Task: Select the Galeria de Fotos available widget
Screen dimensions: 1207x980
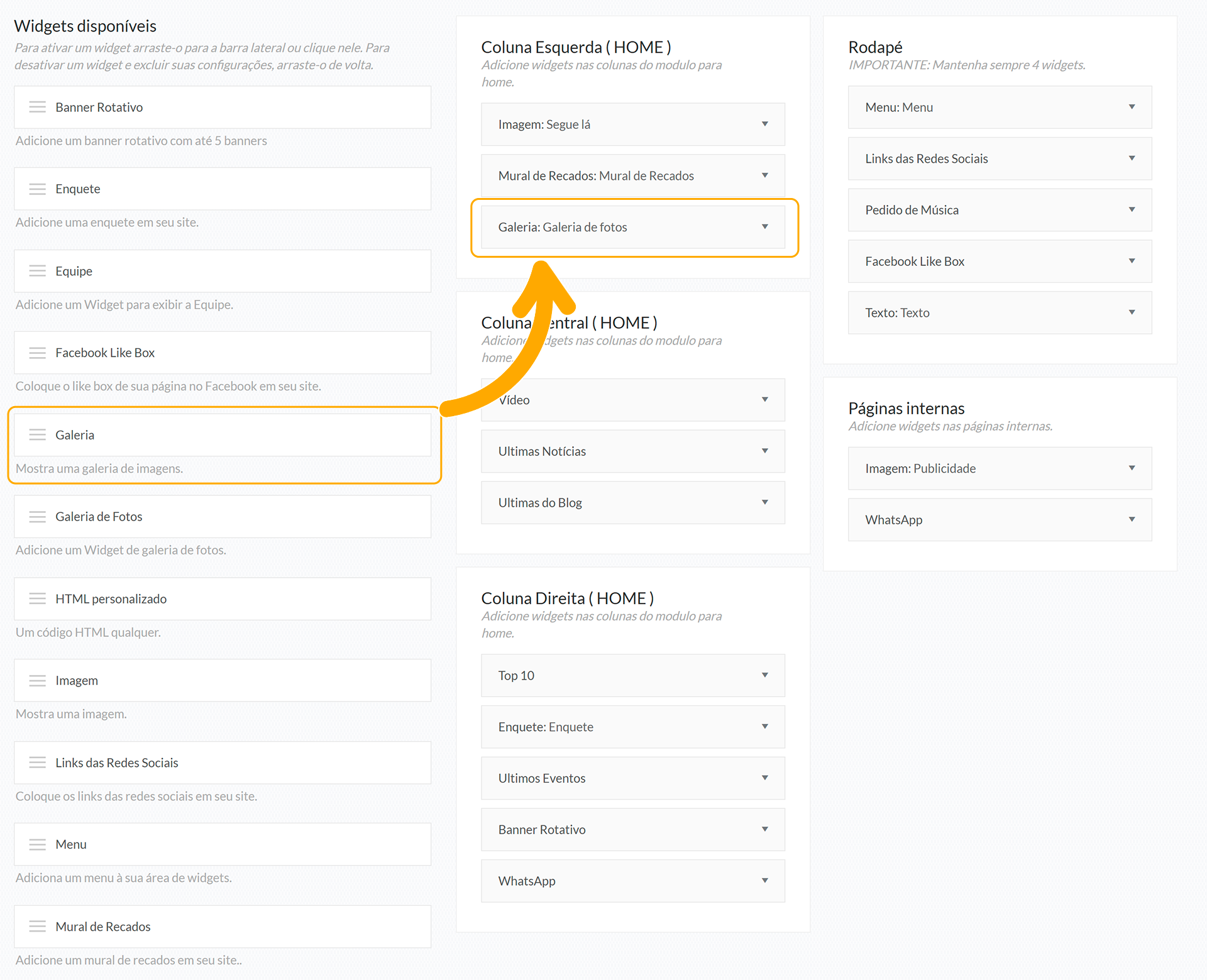Action: [x=99, y=517]
